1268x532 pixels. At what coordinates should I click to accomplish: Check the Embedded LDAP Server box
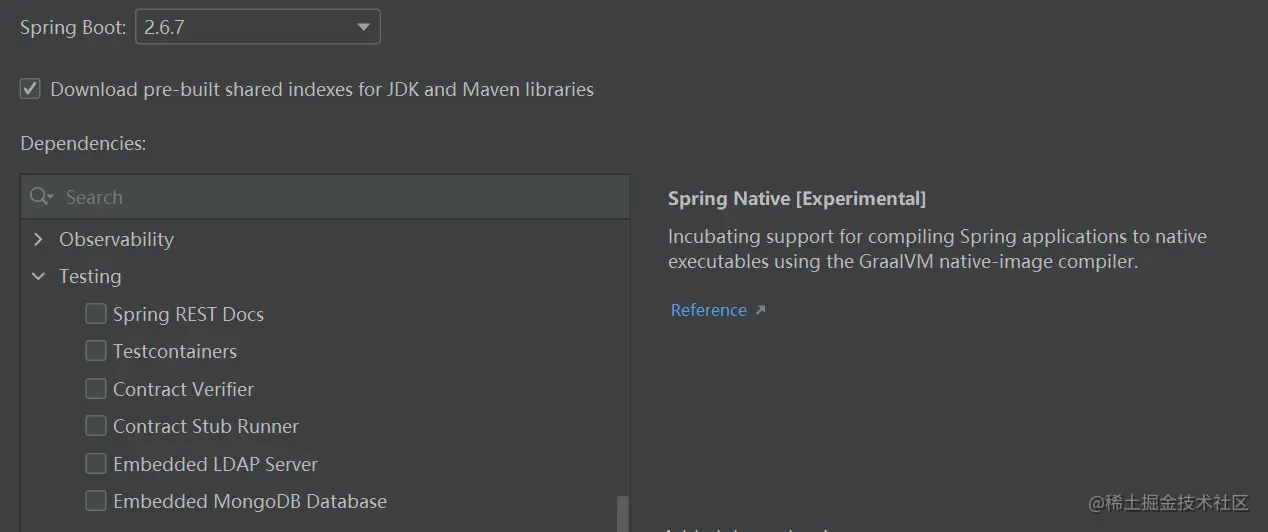(96, 464)
